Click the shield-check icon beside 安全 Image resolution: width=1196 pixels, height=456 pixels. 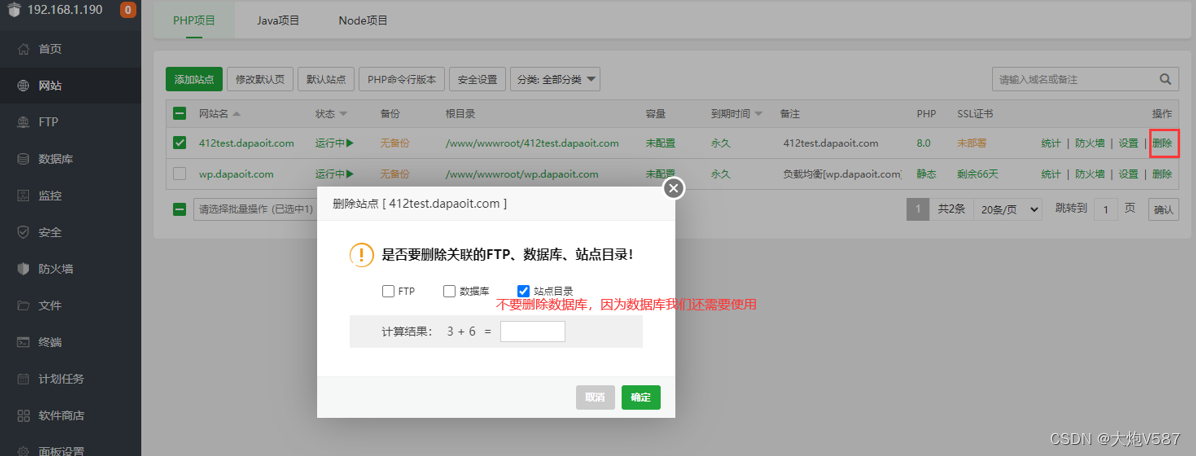click(23, 232)
